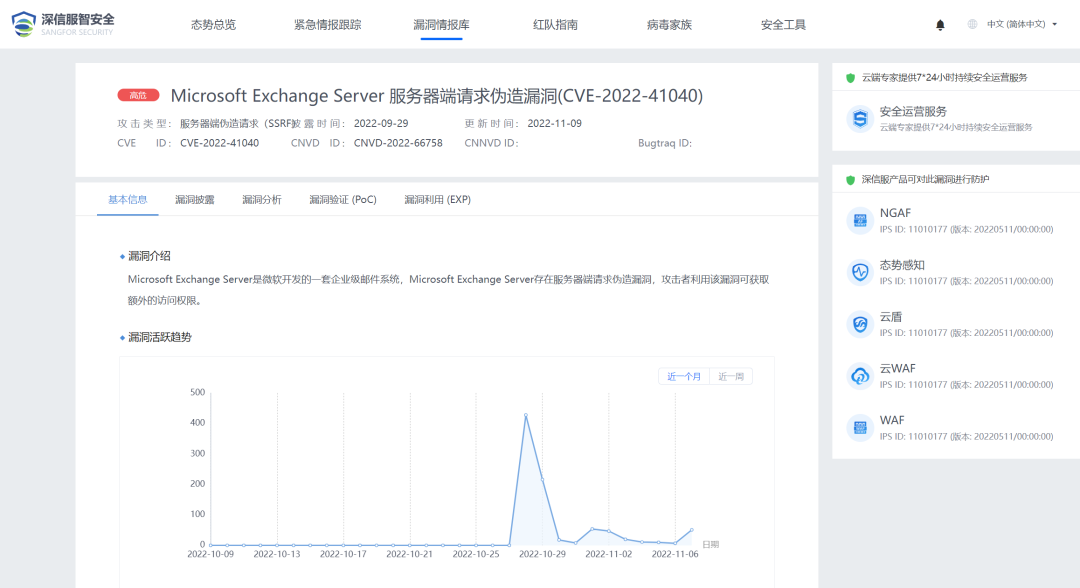Click the disclosure date 2022-09-29
This screenshot has width=1080, height=588.
click(381, 123)
